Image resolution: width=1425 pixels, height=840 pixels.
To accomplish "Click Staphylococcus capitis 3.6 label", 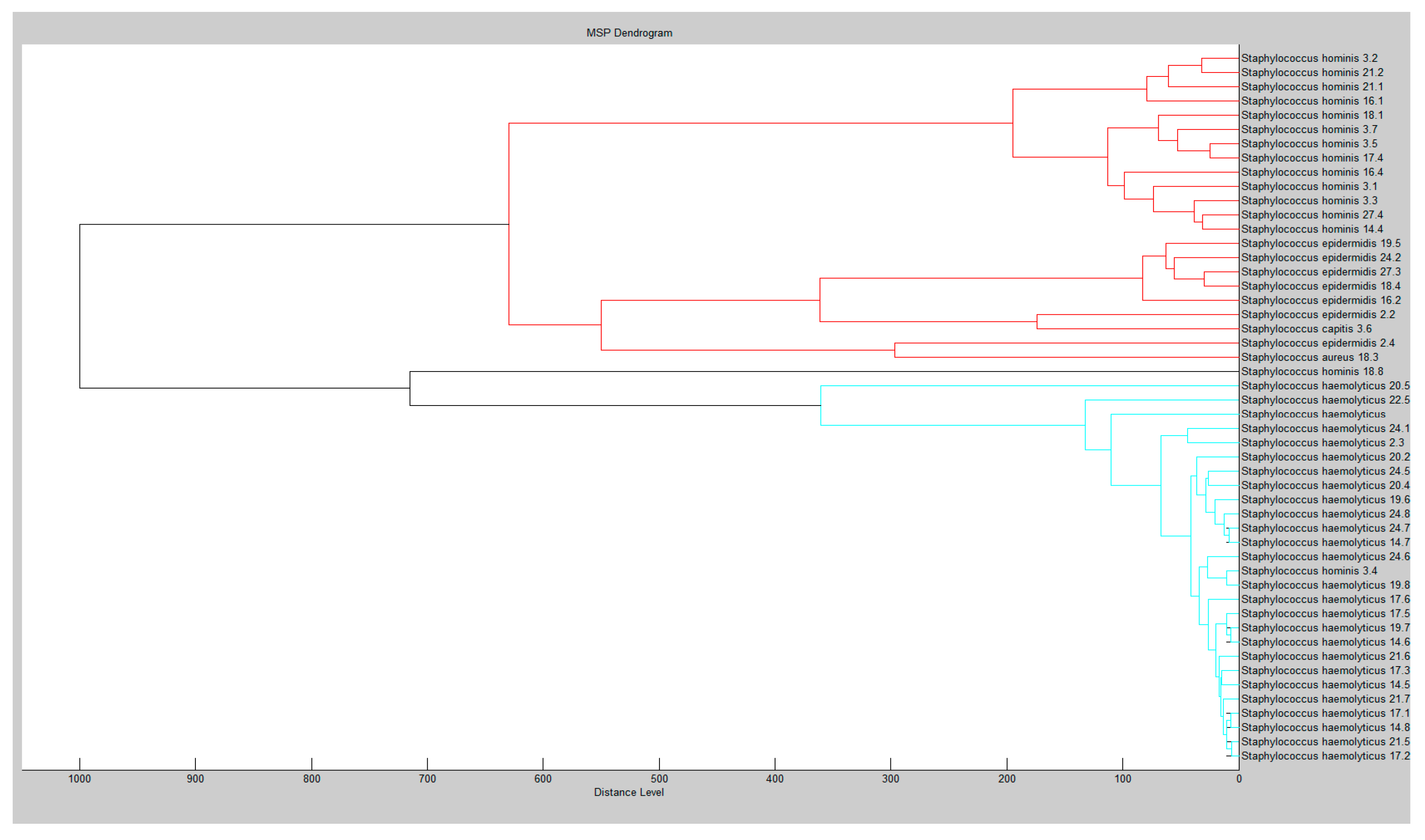I will 1306,329.
